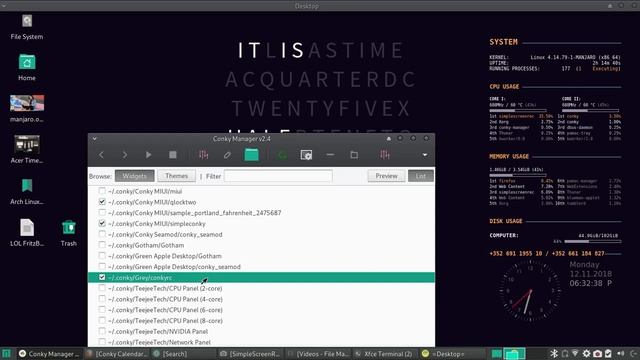The width and height of the screenshot is (640, 360).
Task: Switch browse mode to Widgets
Action: pos(135,176)
